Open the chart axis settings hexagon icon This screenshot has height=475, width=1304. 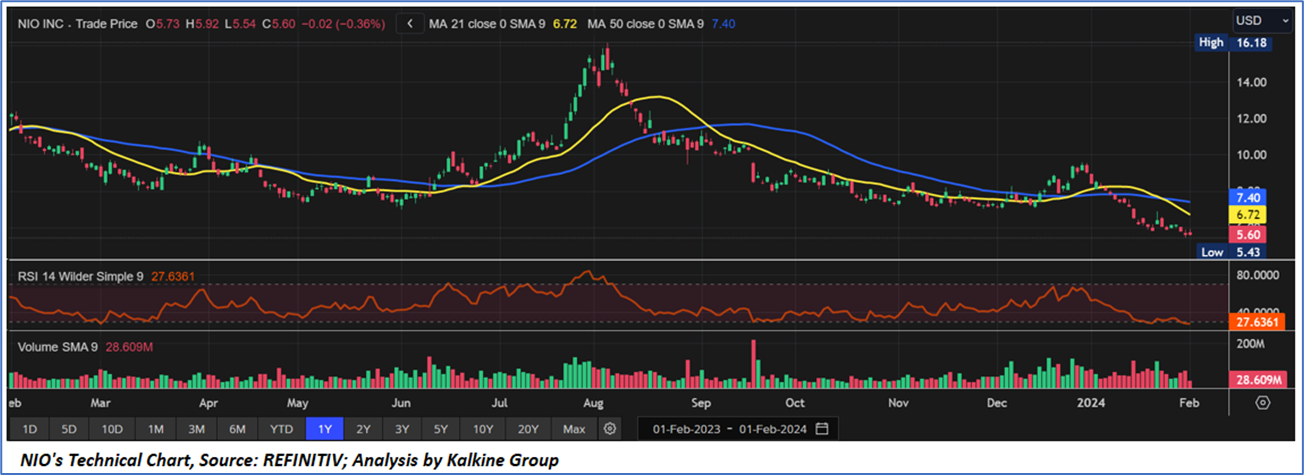click(x=1263, y=402)
